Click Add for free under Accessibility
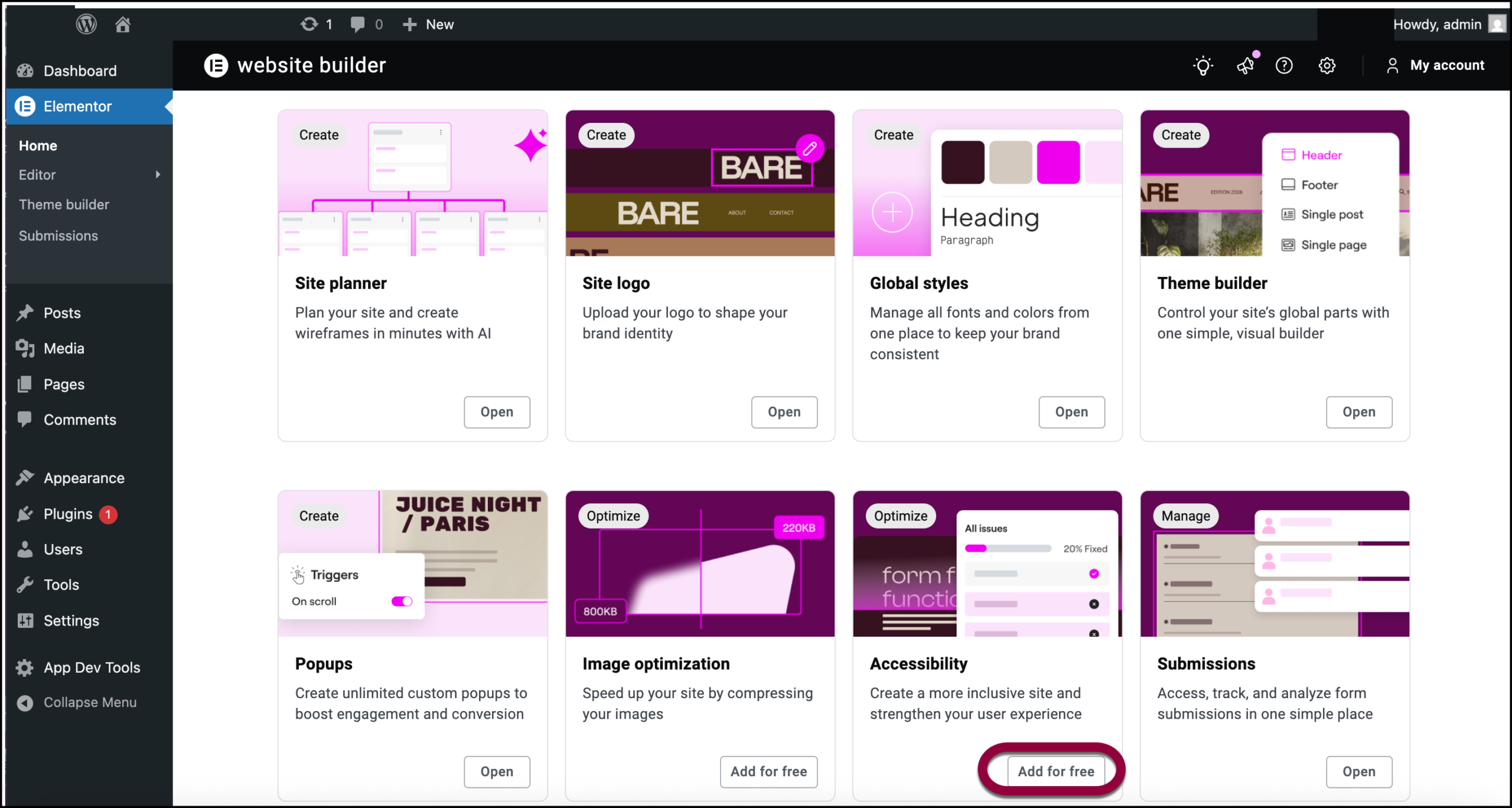Image resolution: width=1512 pixels, height=808 pixels. 1056,771
